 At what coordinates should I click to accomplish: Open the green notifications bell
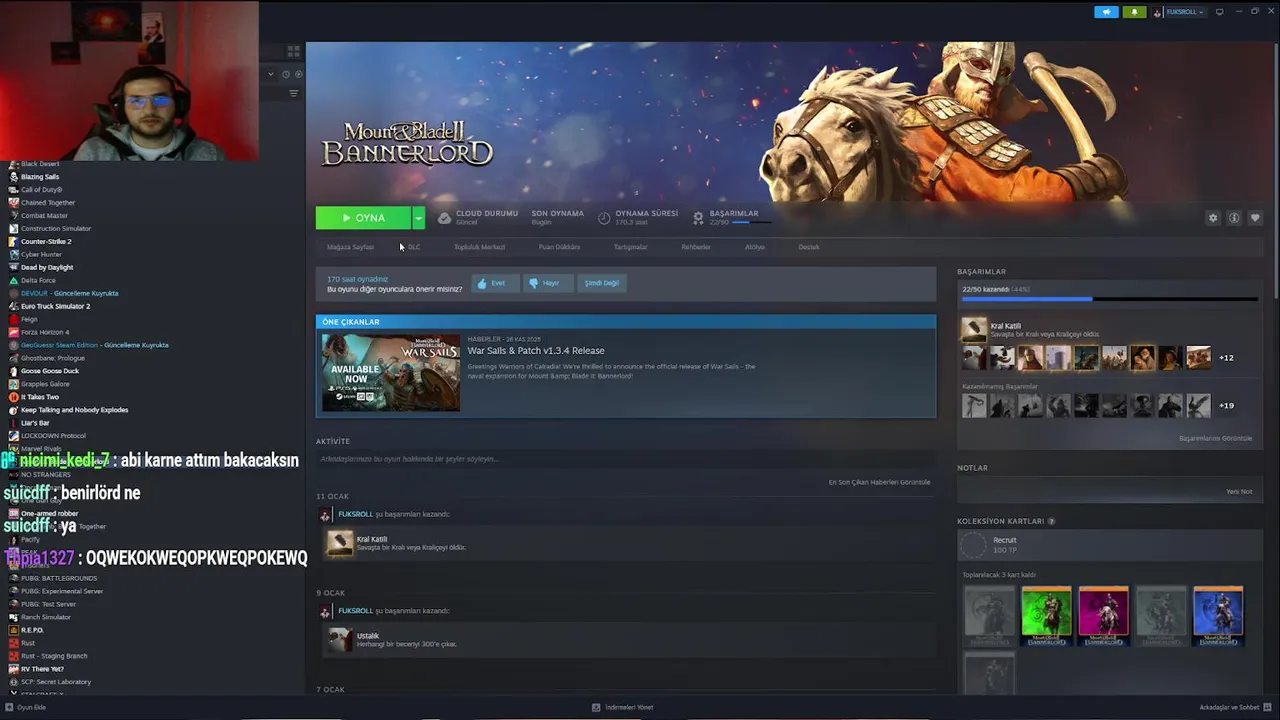pos(1134,12)
